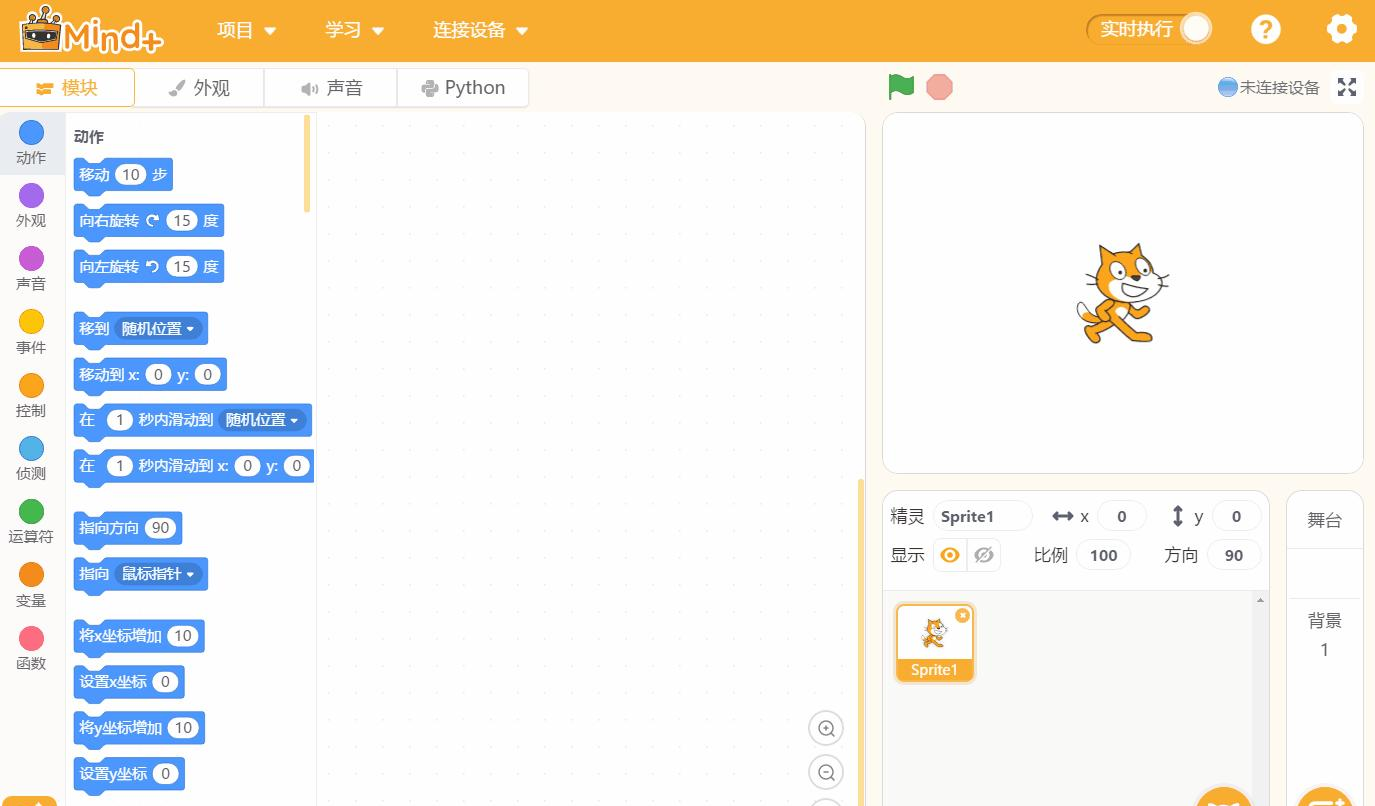Open the 连接设备 connect device menu
1375x806 pixels.
pos(480,30)
